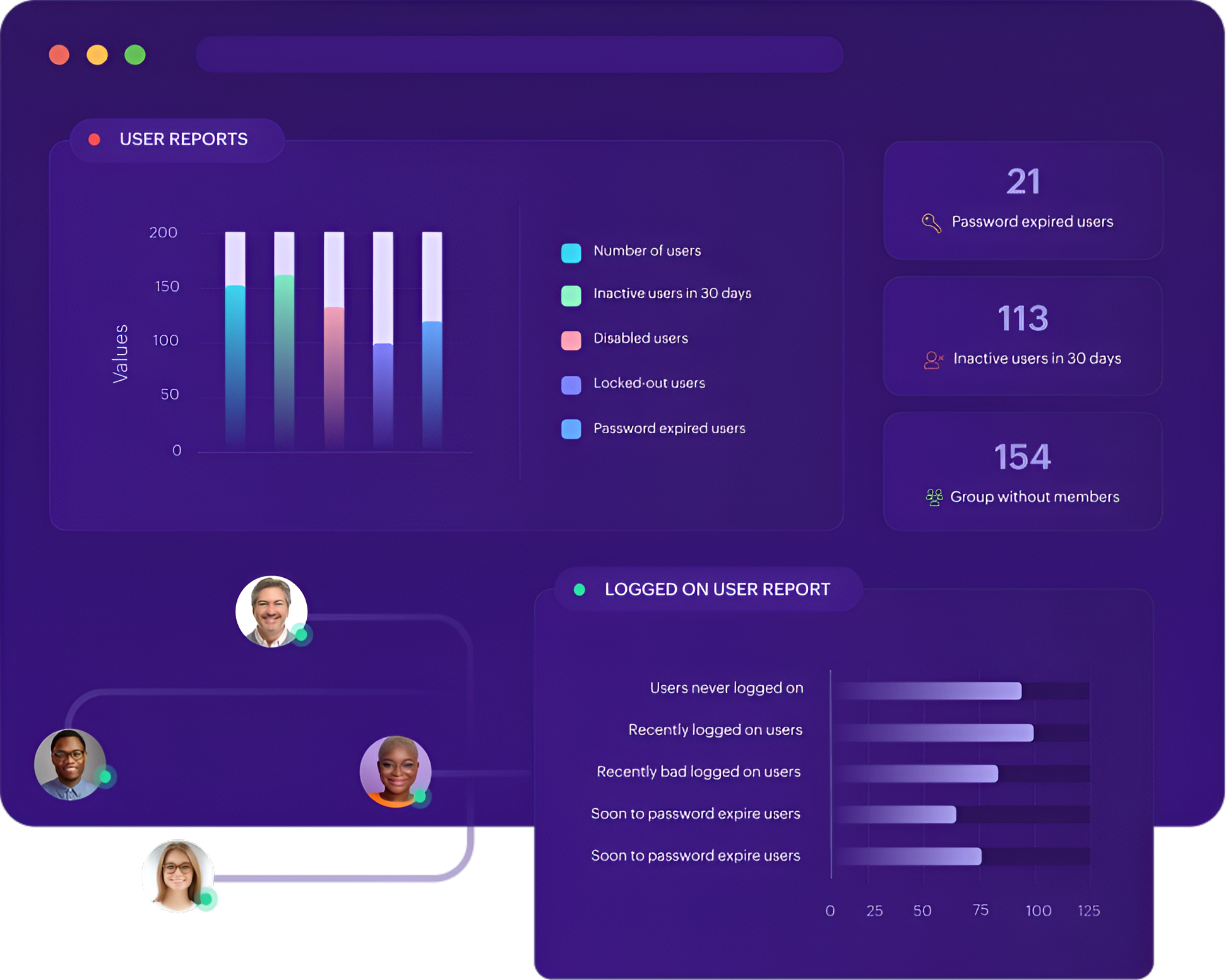Open the 154 Group without members card
This screenshot has height=980, width=1226.
pos(1023,471)
